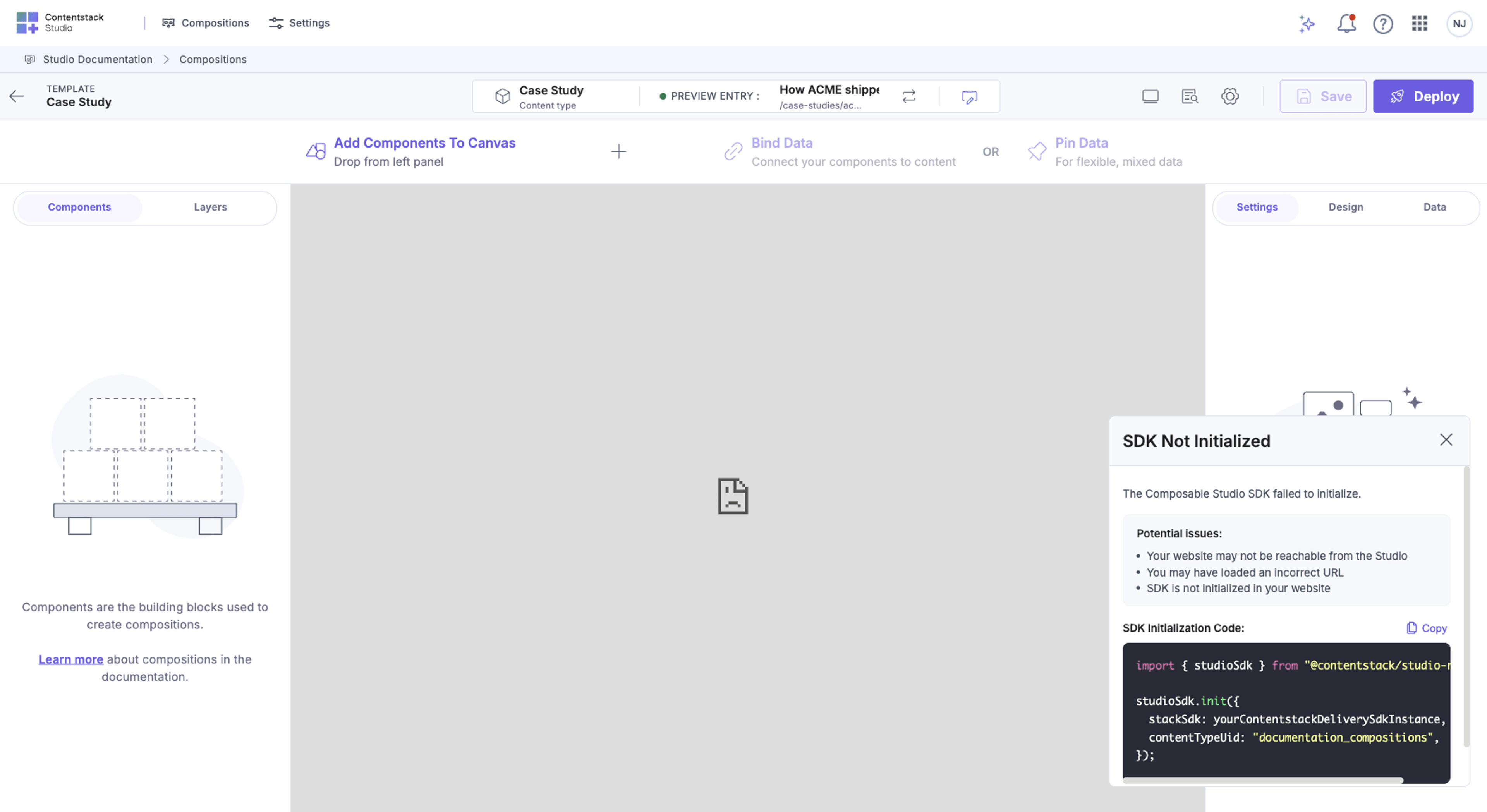
Task: Click the Add Components shapes icon
Action: [x=316, y=151]
